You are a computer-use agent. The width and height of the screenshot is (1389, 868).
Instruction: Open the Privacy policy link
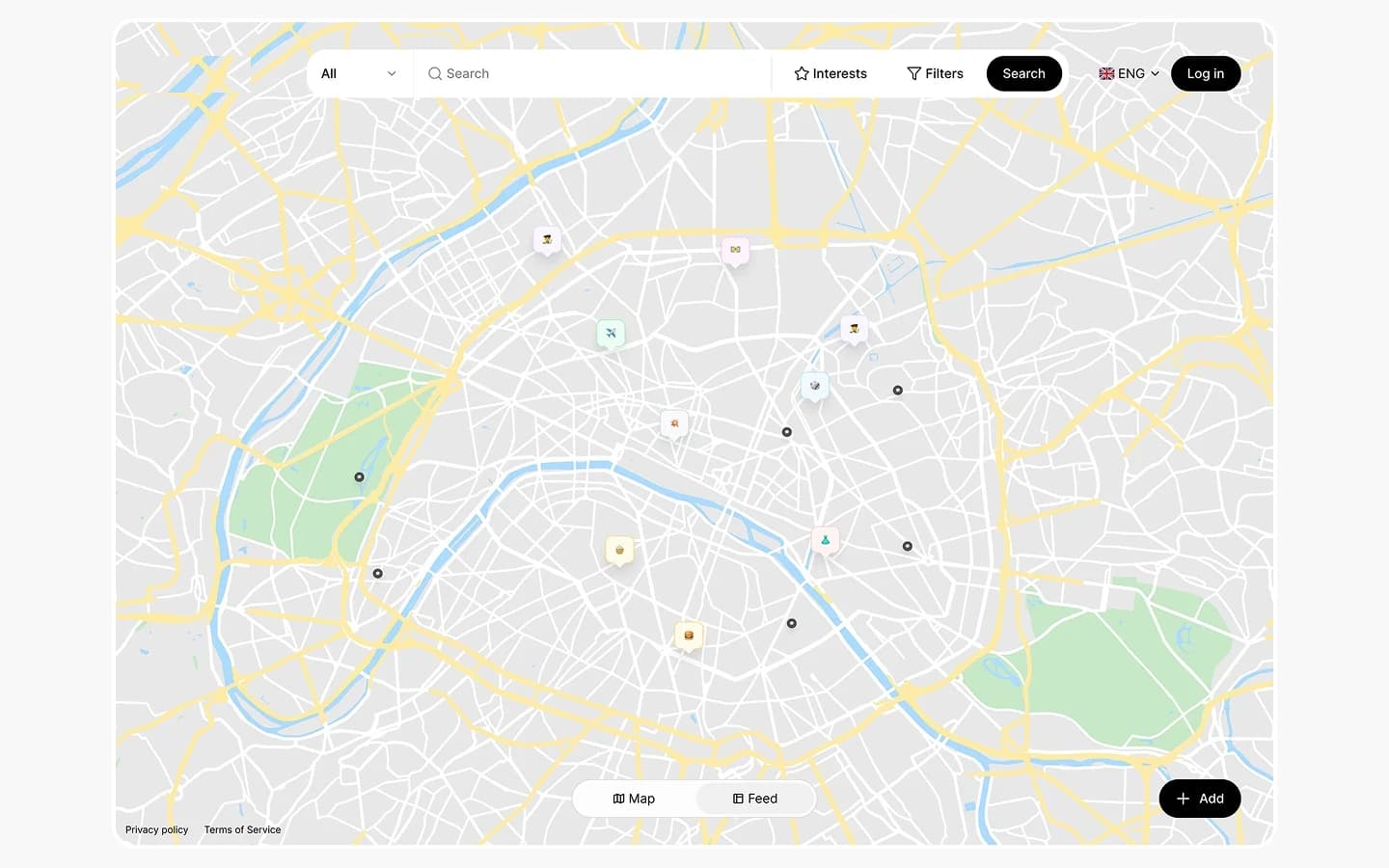156,829
